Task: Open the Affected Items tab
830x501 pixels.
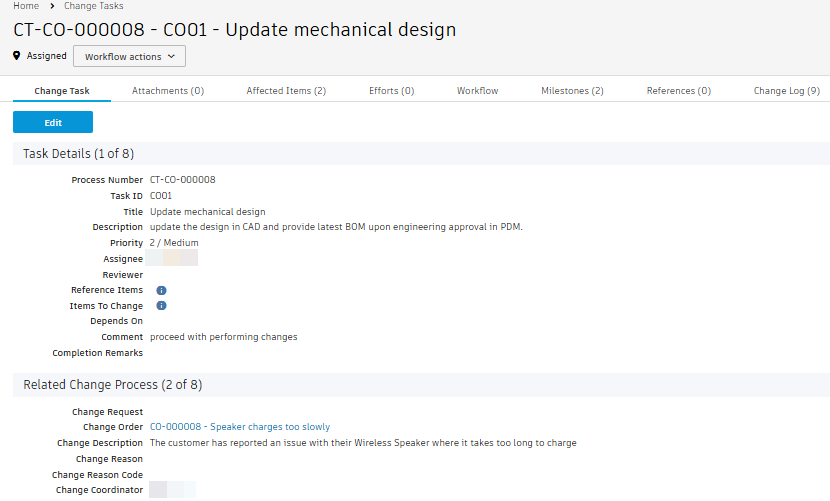Action: point(286,91)
